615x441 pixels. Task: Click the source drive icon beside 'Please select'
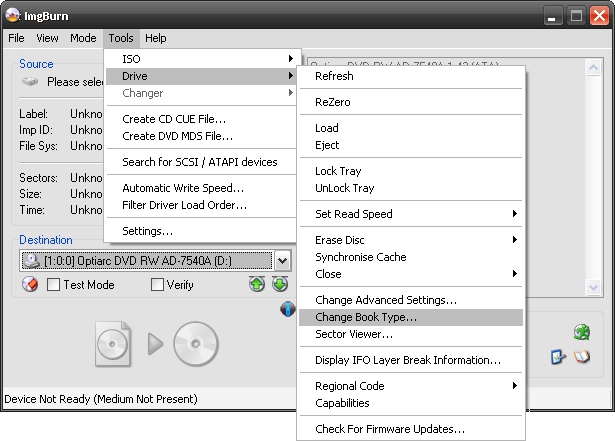[x=30, y=81]
